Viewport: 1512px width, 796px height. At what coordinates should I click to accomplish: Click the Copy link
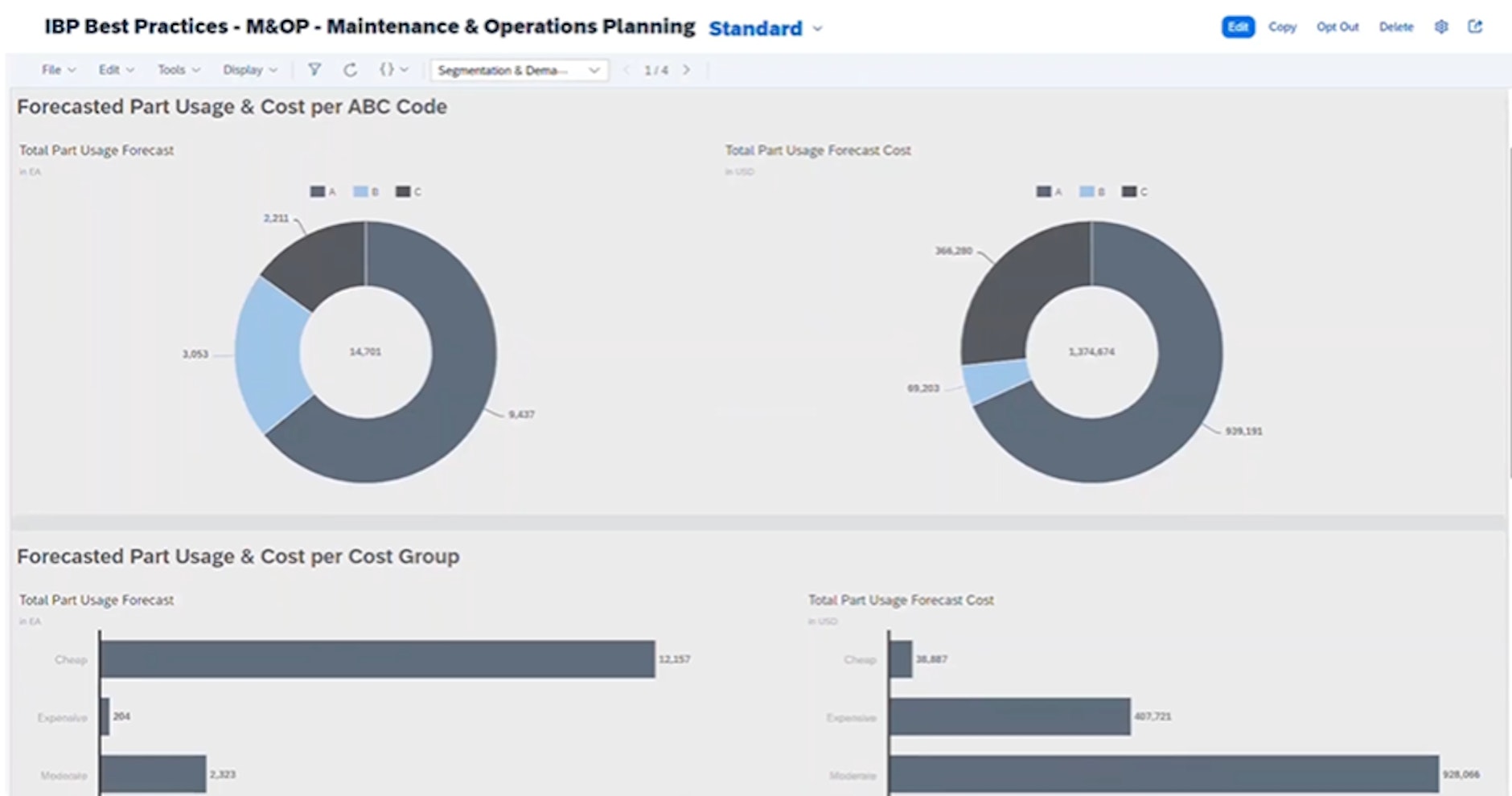tap(1282, 27)
